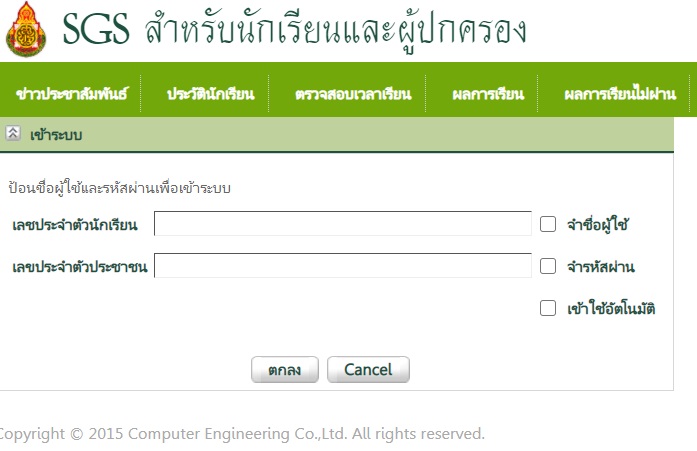Click the Copyright 2015 Computer Engineering footer text
This screenshot has height=451, width=697.
pos(242,433)
